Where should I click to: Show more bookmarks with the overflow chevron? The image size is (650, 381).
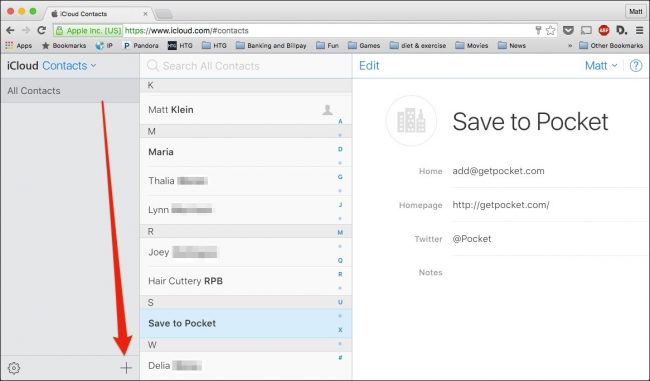(570, 46)
